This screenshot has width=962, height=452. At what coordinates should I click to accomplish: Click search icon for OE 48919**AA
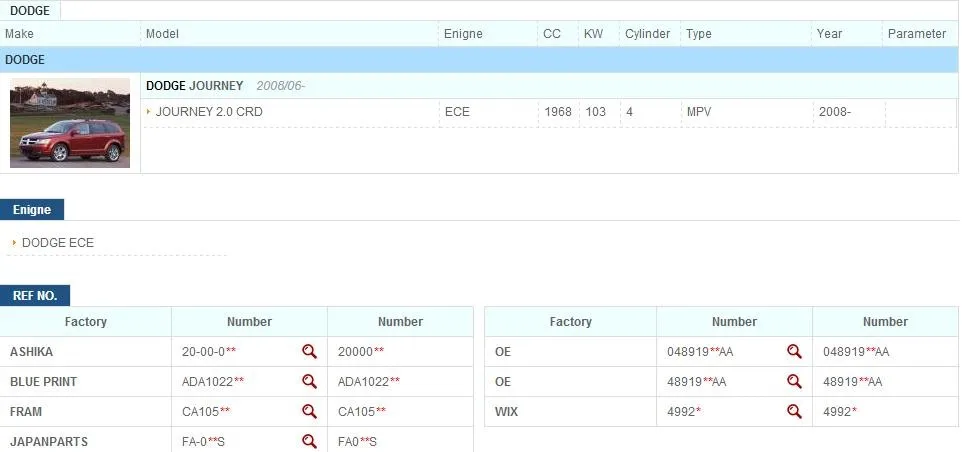click(x=795, y=381)
